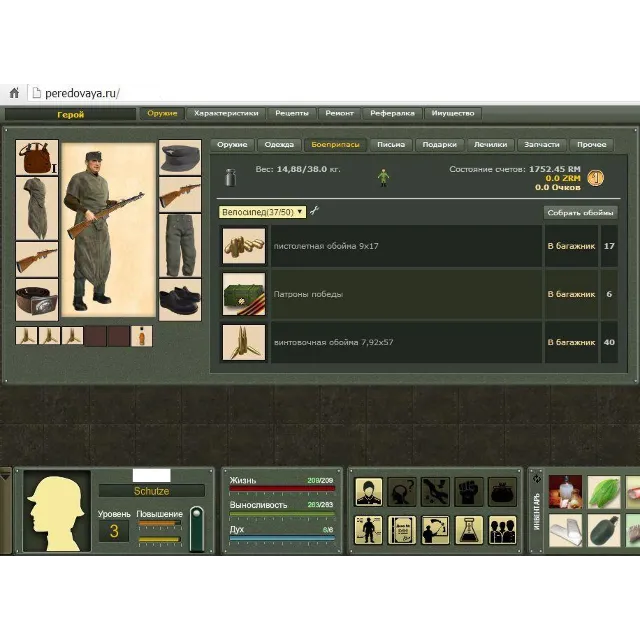
Task: Open the soldier profile portrait icon
Action: tap(369, 492)
